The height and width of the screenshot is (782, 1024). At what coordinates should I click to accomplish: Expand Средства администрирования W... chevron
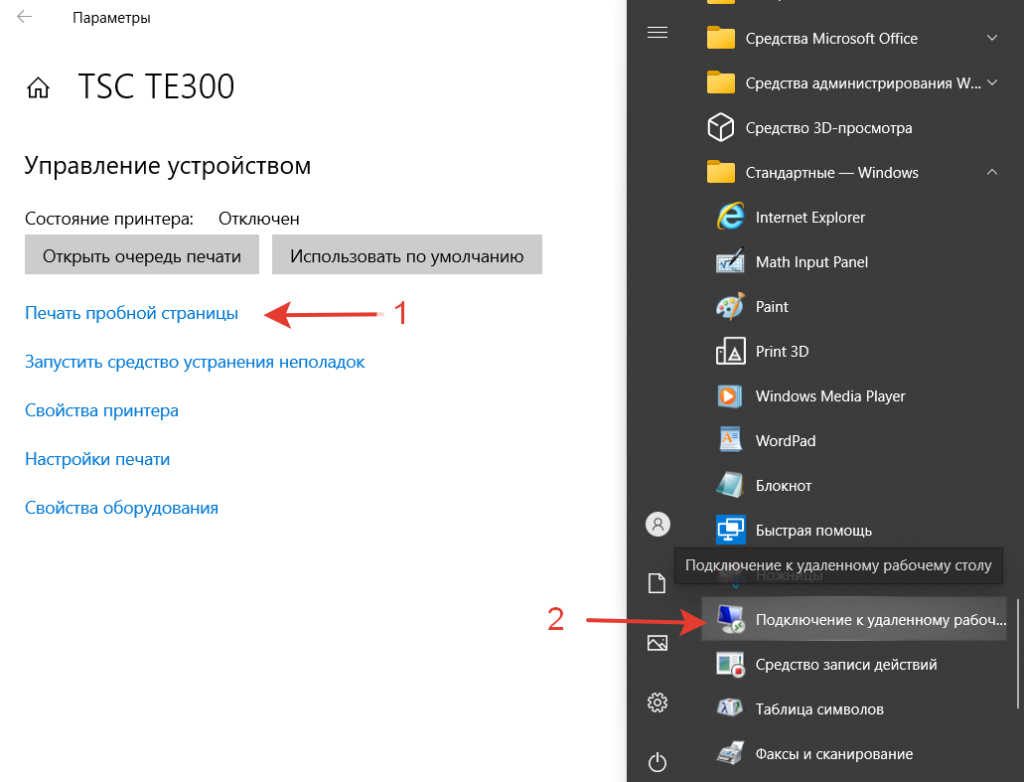tap(992, 82)
